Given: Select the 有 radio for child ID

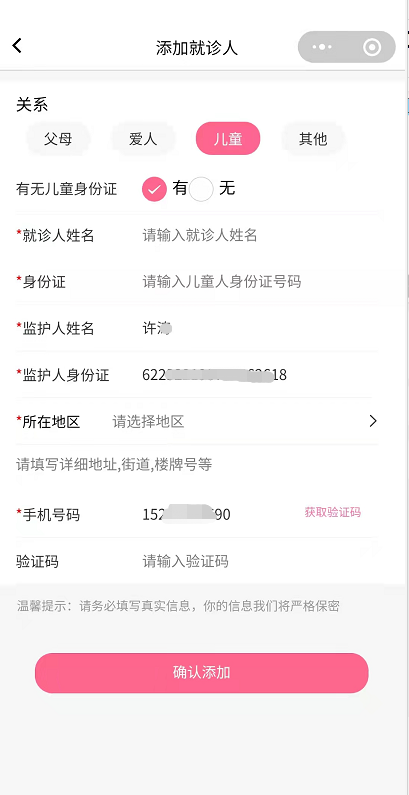Looking at the screenshot, I should click(x=154, y=190).
